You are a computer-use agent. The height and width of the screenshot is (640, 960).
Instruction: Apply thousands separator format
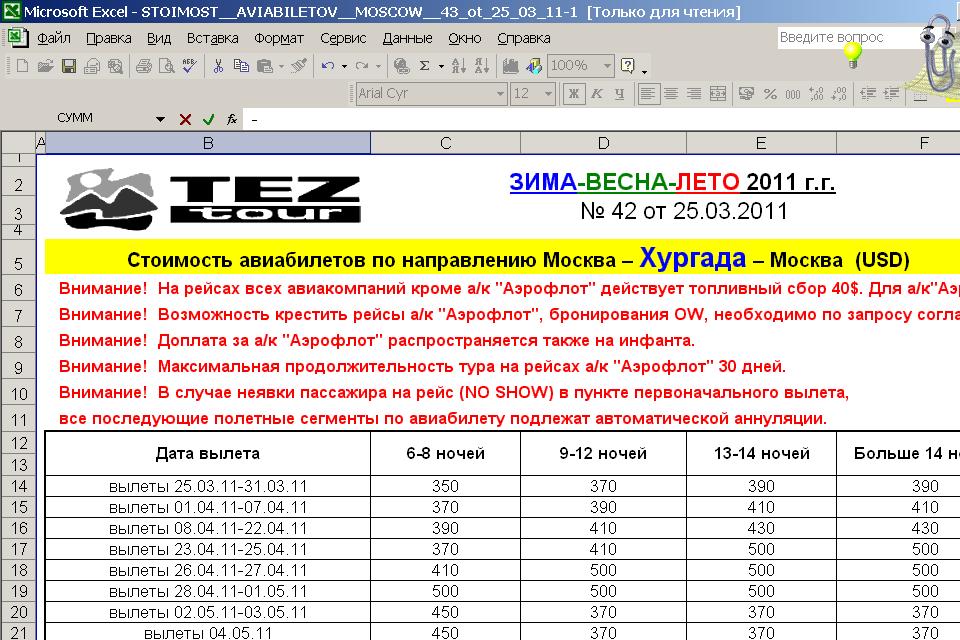coord(793,94)
